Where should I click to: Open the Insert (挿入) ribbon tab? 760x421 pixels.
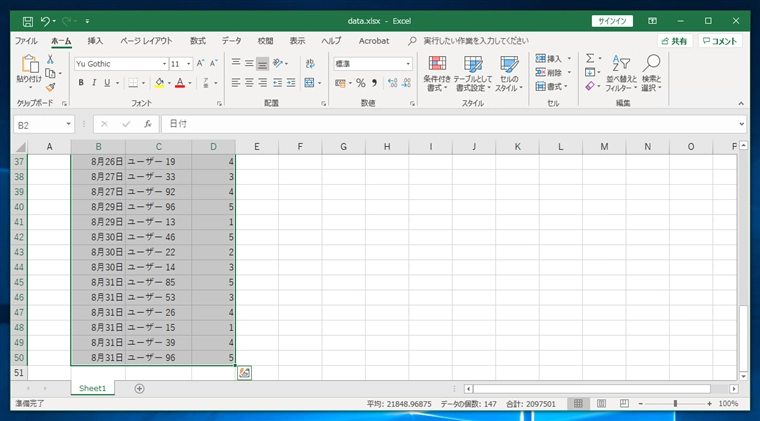tap(95, 41)
